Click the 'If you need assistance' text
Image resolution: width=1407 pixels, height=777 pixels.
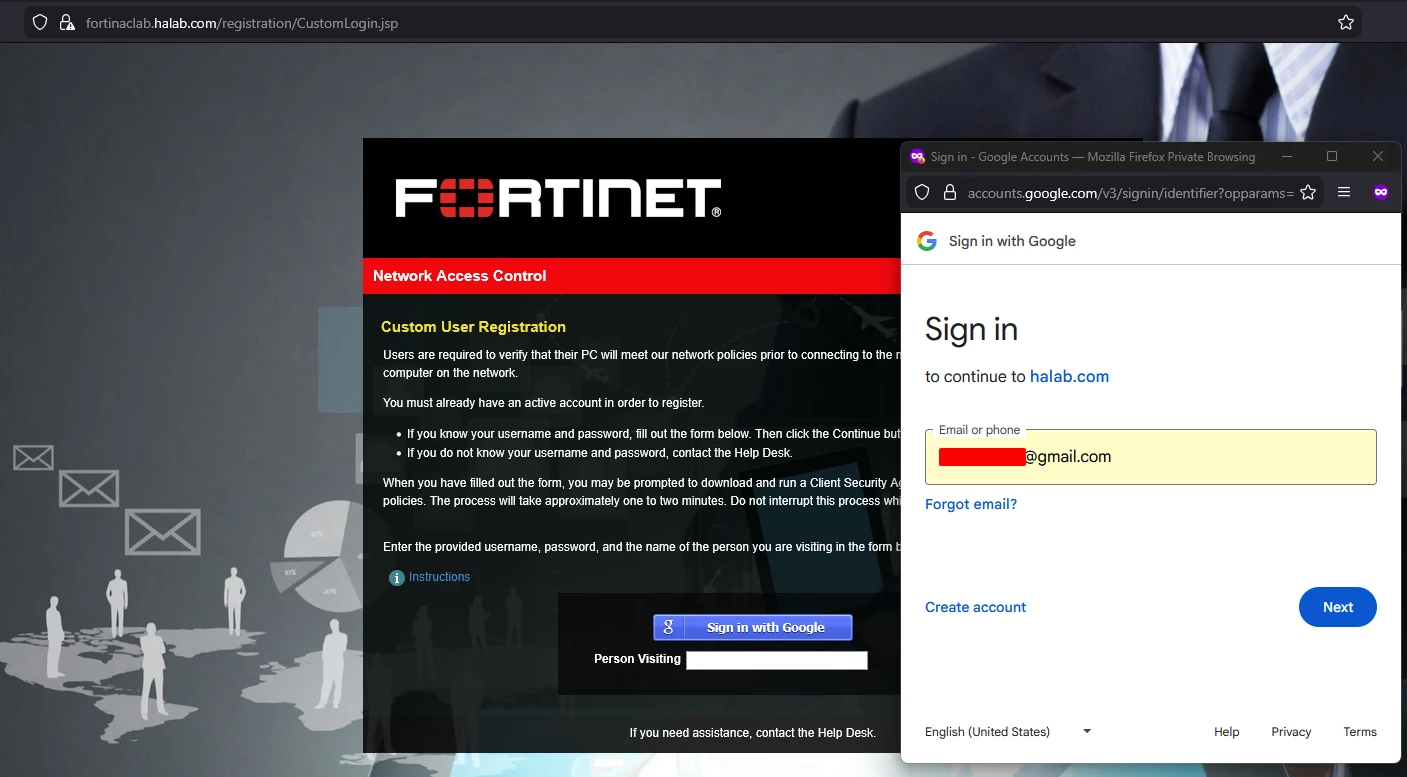tap(752, 733)
